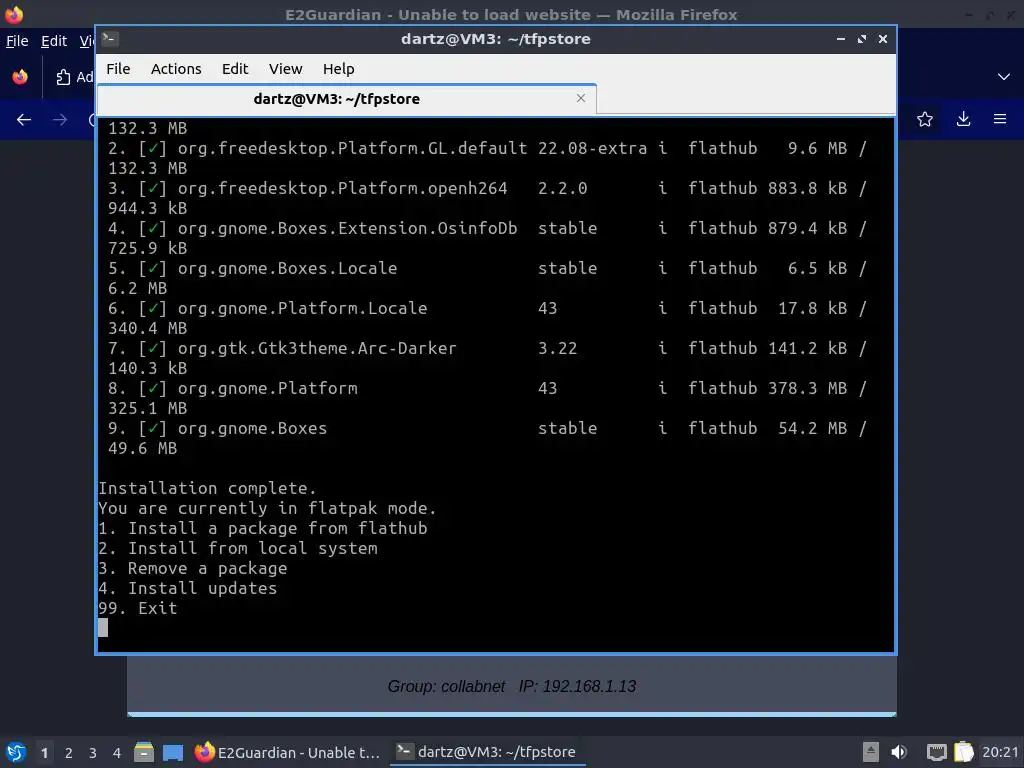Image resolution: width=1024 pixels, height=768 pixels.
Task: Open Firefox hamburger application menu
Action: point(999,119)
